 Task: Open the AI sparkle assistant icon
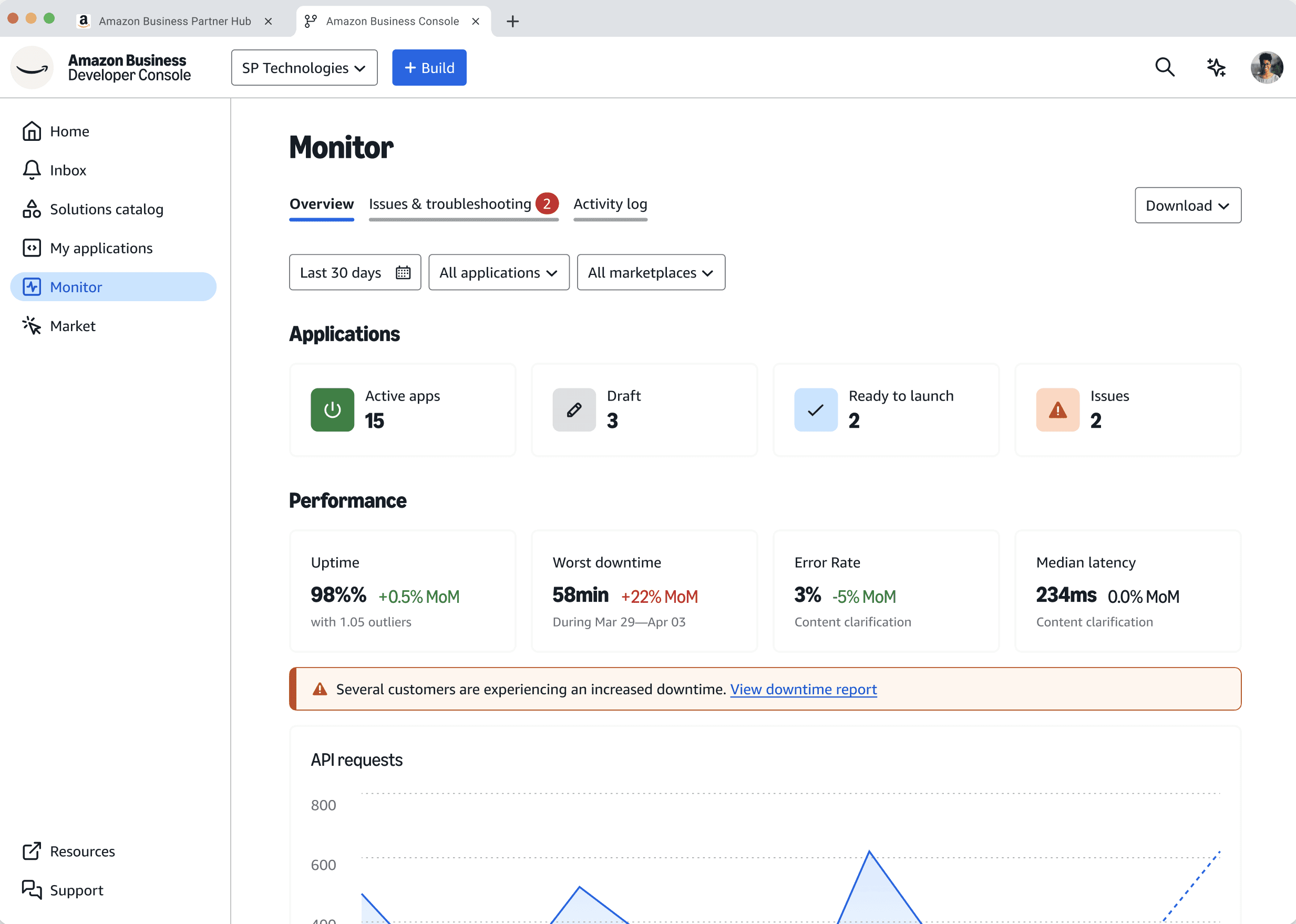[1216, 68]
